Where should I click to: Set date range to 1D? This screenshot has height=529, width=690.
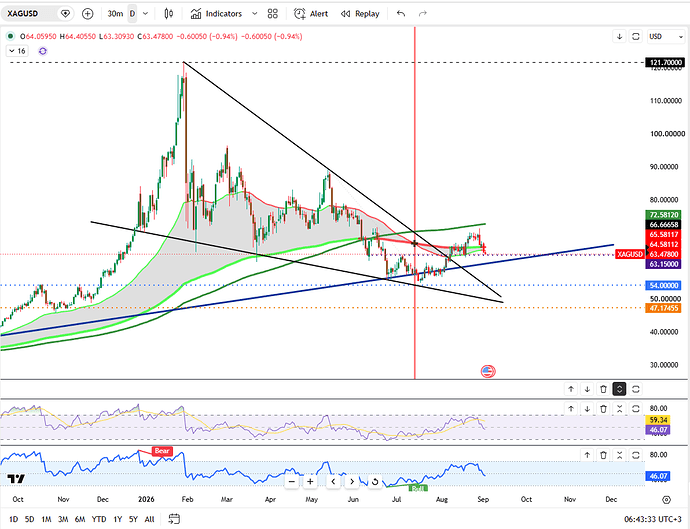click(x=14, y=519)
